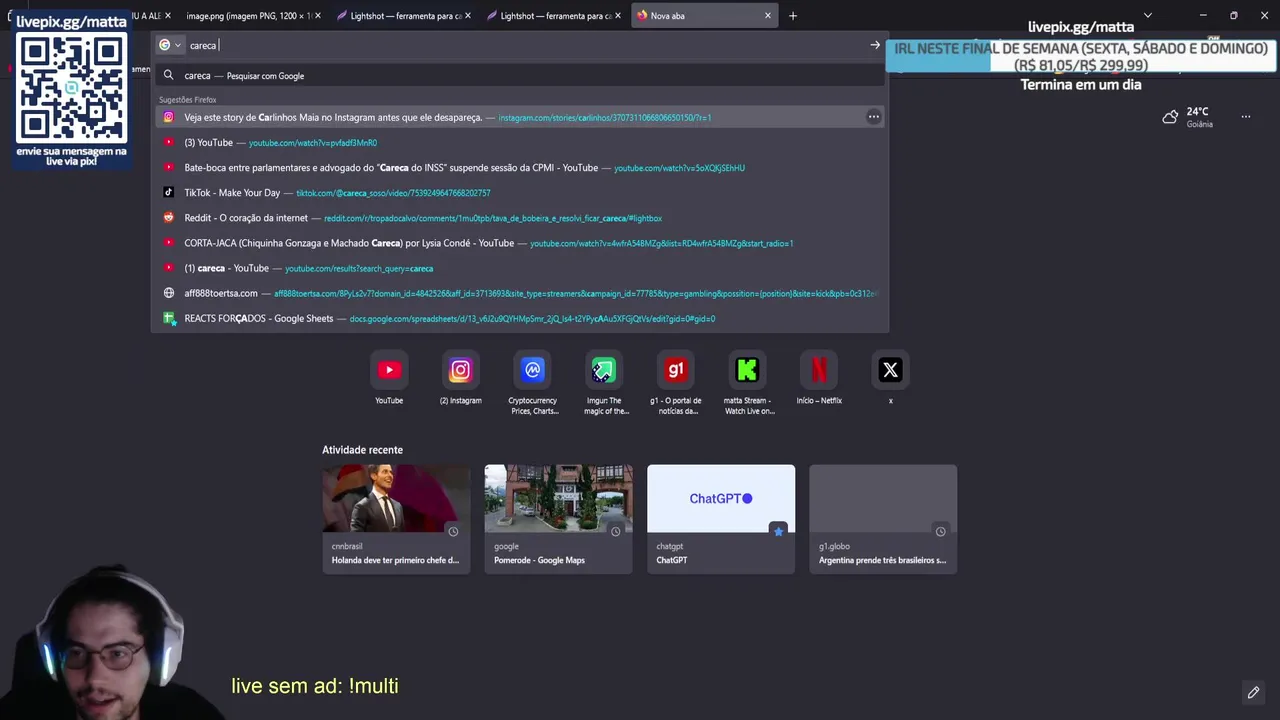Select the '(3) YouTube' suggestion
Screen dimensions: 1280x720
click(520, 143)
